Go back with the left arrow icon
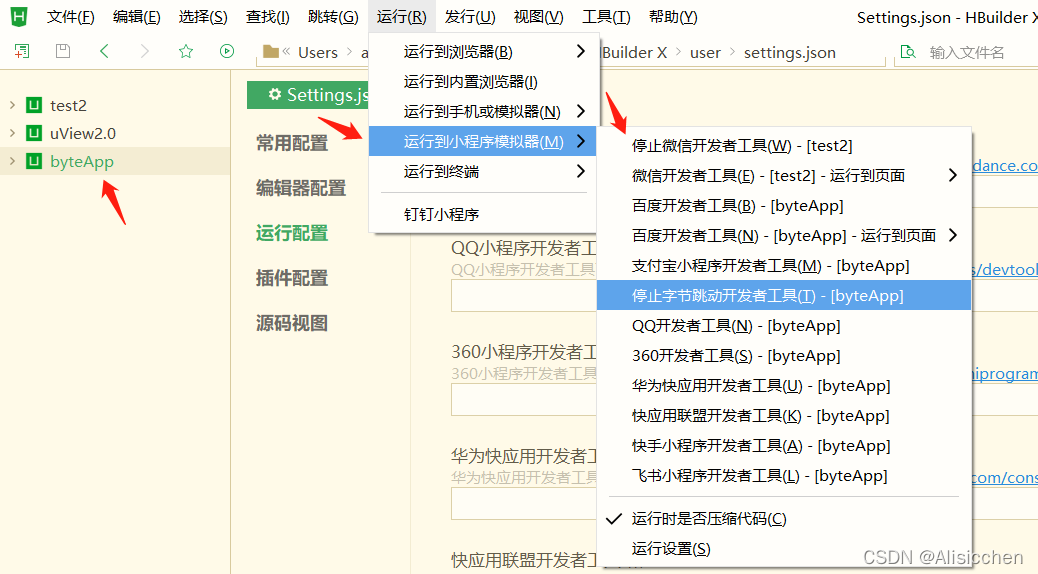The height and width of the screenshot is (574, 1038). [x=104, y=51]
